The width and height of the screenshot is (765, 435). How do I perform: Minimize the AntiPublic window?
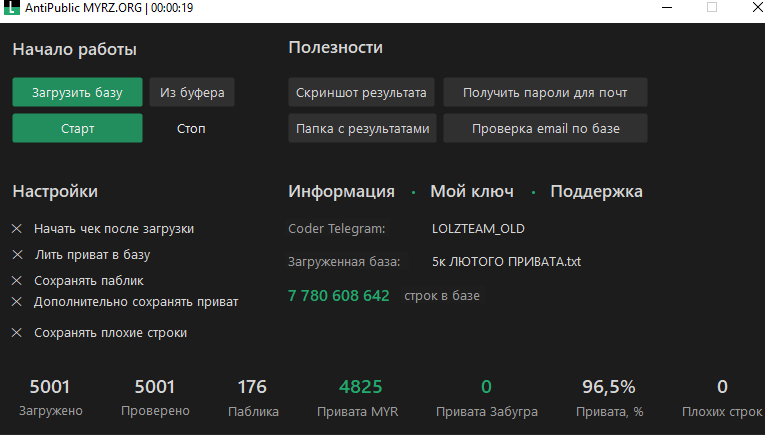pyautogui.click(x=667, y=7)
